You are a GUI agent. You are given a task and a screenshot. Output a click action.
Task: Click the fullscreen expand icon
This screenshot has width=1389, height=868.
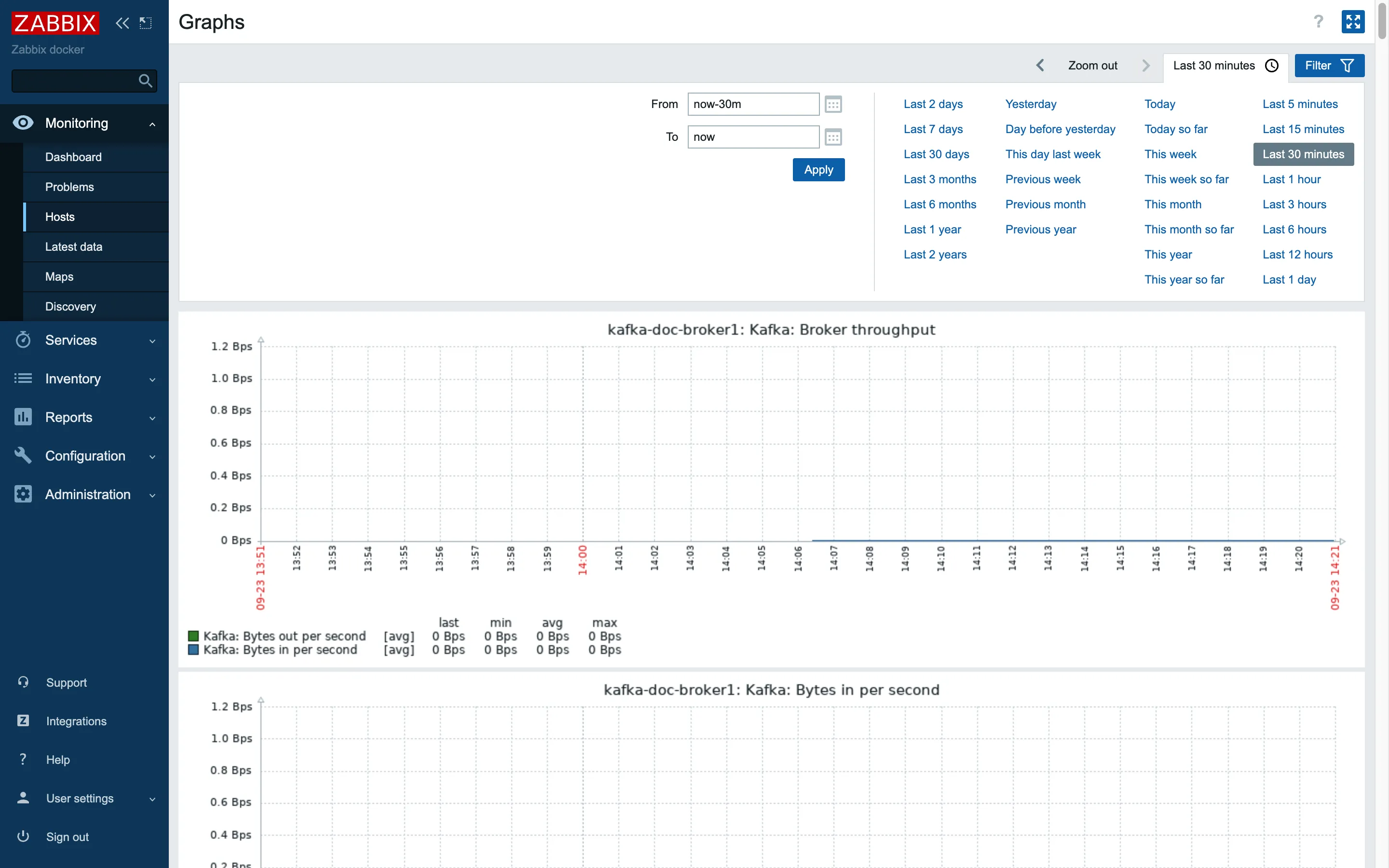(1353, 22)
